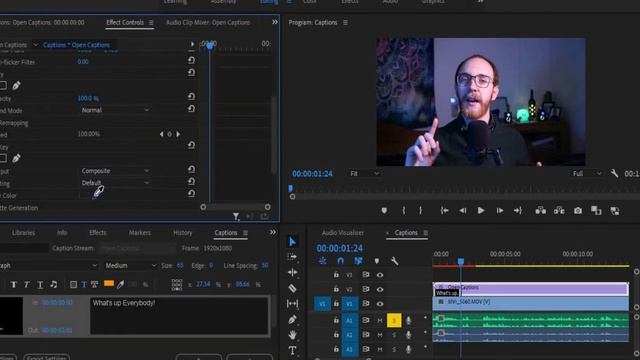The width and height of the screenshot is (640, 360).
Task: Click Go to Out button
Action: [x=518, y=211]
